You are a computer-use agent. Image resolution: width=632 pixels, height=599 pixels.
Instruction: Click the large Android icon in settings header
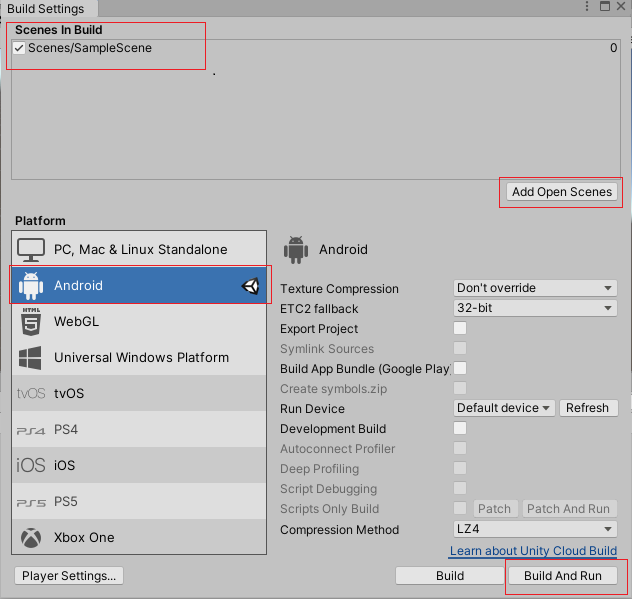tap(296, 250)
